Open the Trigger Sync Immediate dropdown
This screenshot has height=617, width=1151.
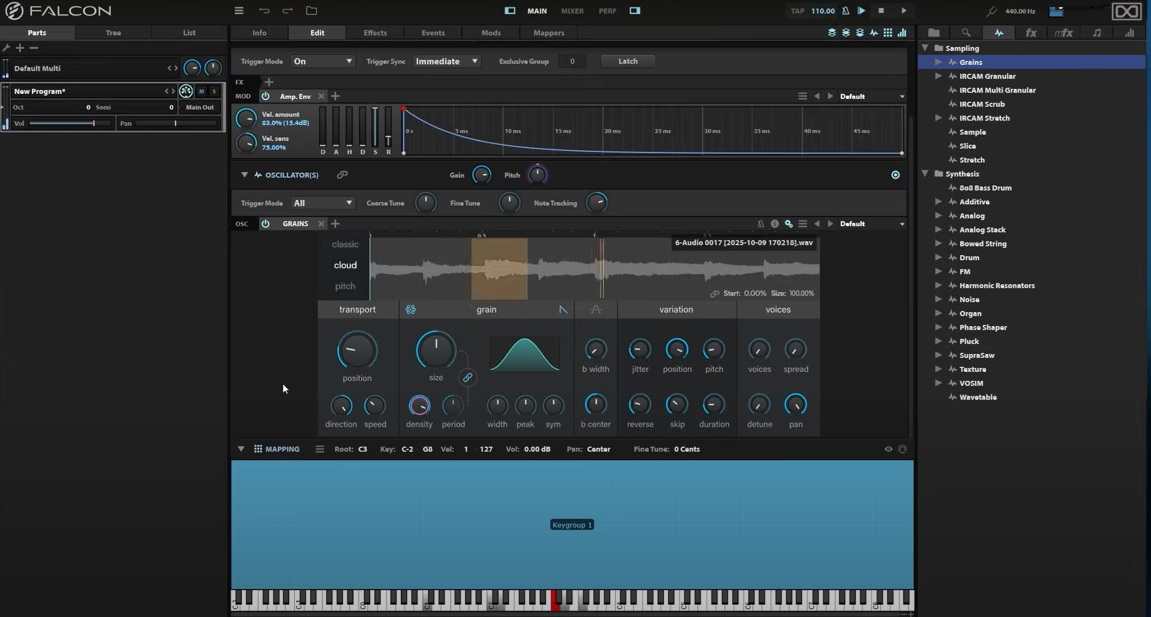446,61
